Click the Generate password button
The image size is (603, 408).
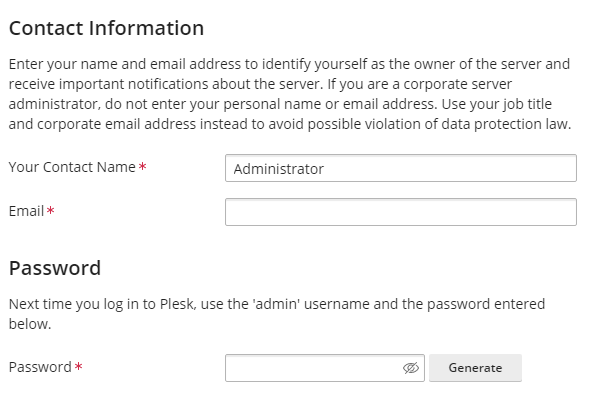click(475, 368)
